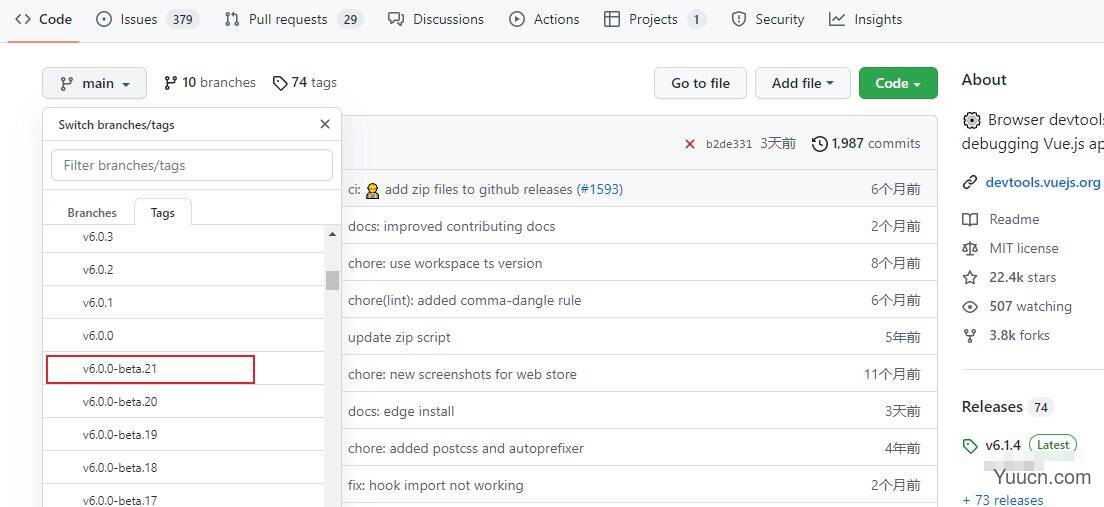
Task: Open pull request #1593 link
Action: [x=598, y=189]
